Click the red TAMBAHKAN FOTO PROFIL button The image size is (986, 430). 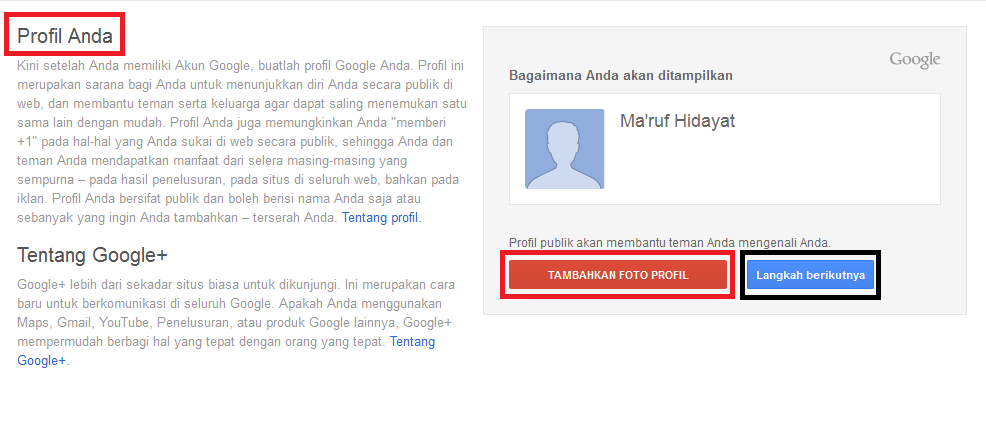tap(618, 275)
